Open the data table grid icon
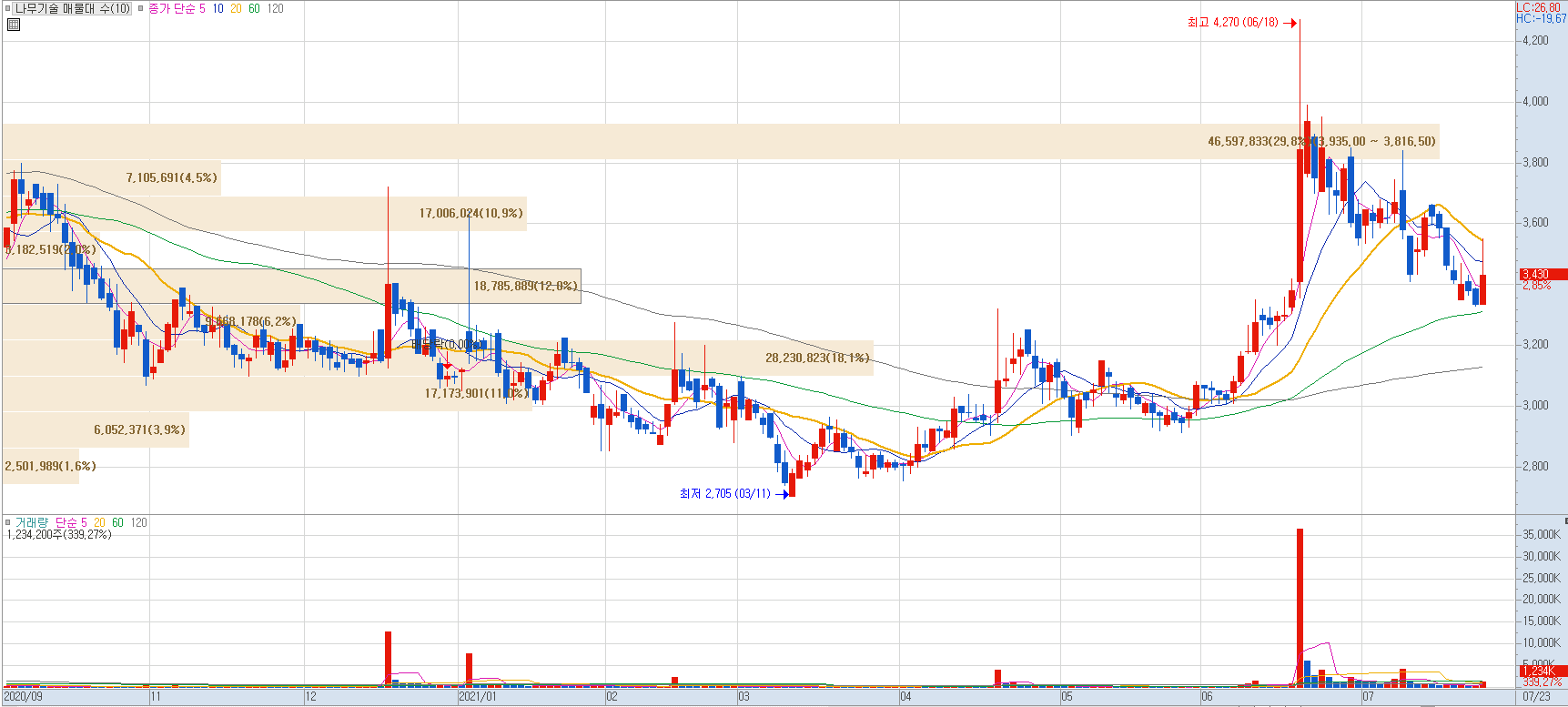 coord(13,25)
